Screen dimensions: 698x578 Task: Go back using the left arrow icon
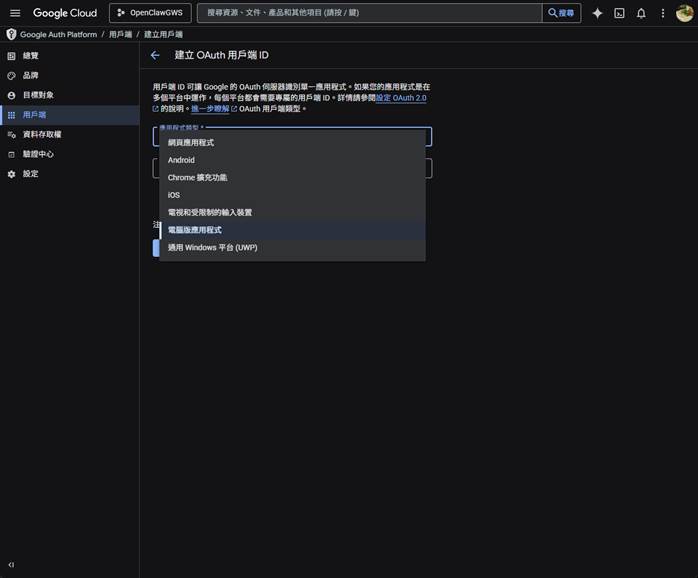[155, 56]
